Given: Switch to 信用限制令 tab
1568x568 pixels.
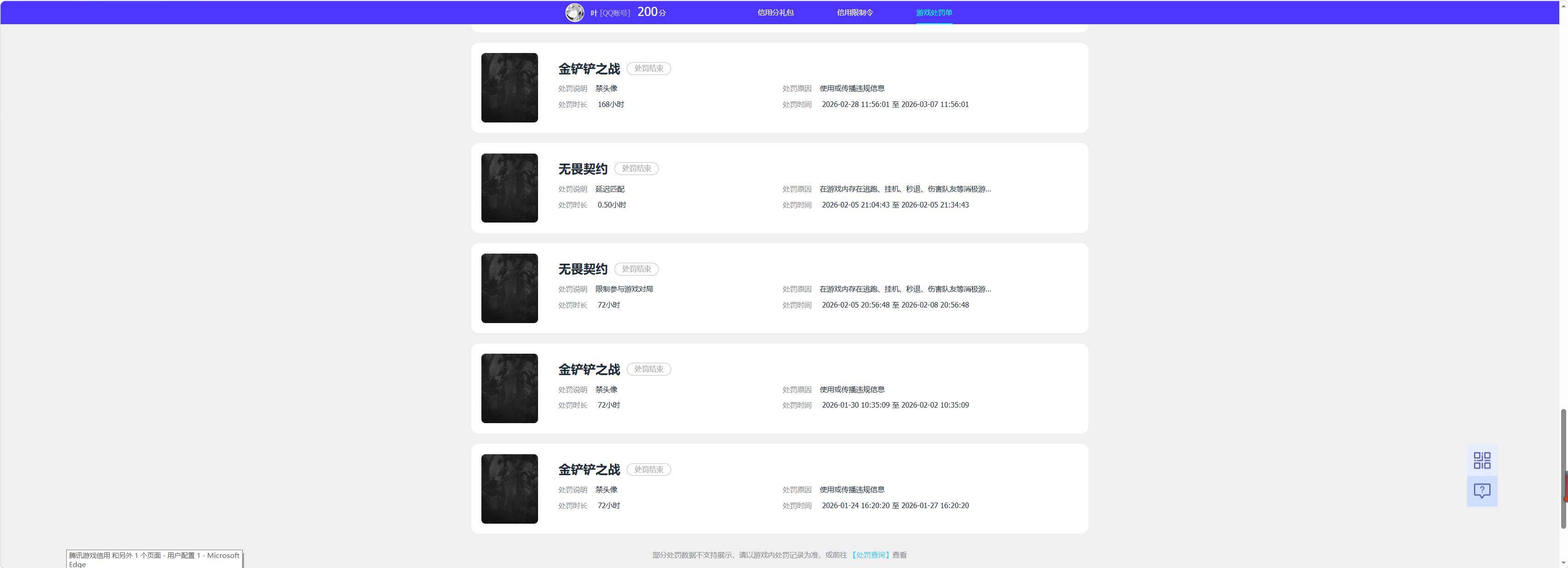Looking at the screenshot, I should 854,13.
